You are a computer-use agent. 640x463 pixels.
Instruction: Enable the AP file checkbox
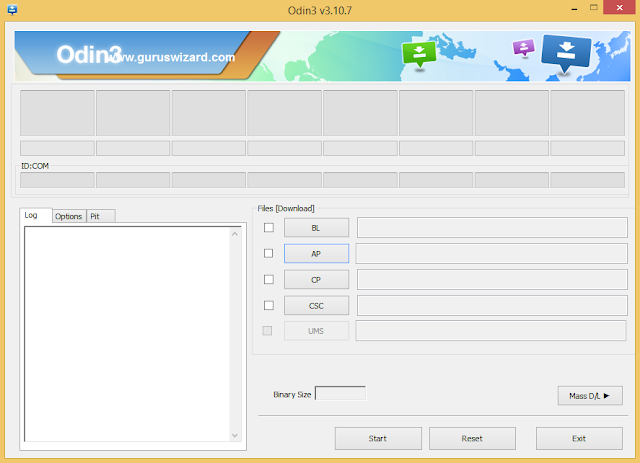tap(269, 254)
